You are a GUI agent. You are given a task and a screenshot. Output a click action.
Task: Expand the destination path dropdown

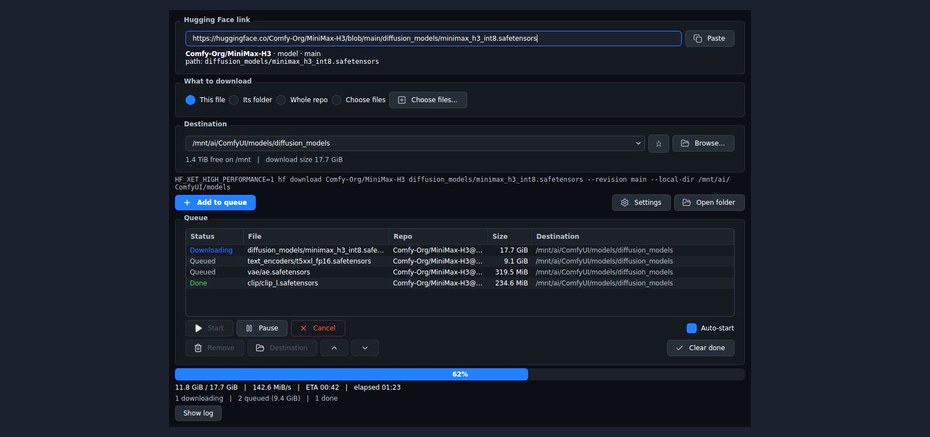click(x=415, y=143)
